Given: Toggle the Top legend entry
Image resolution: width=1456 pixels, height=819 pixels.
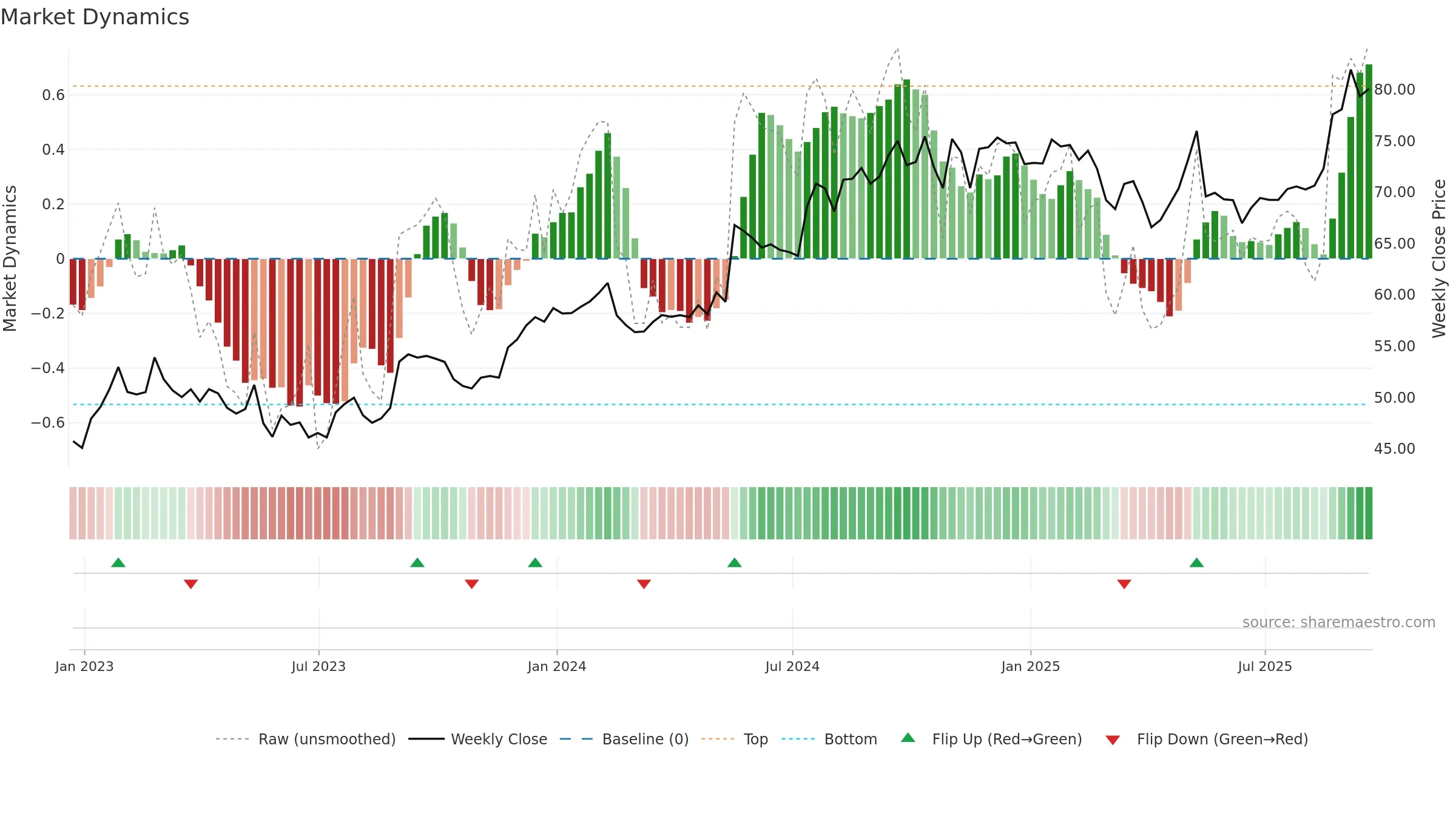Looking at the screenshot, I should [756, 739].
